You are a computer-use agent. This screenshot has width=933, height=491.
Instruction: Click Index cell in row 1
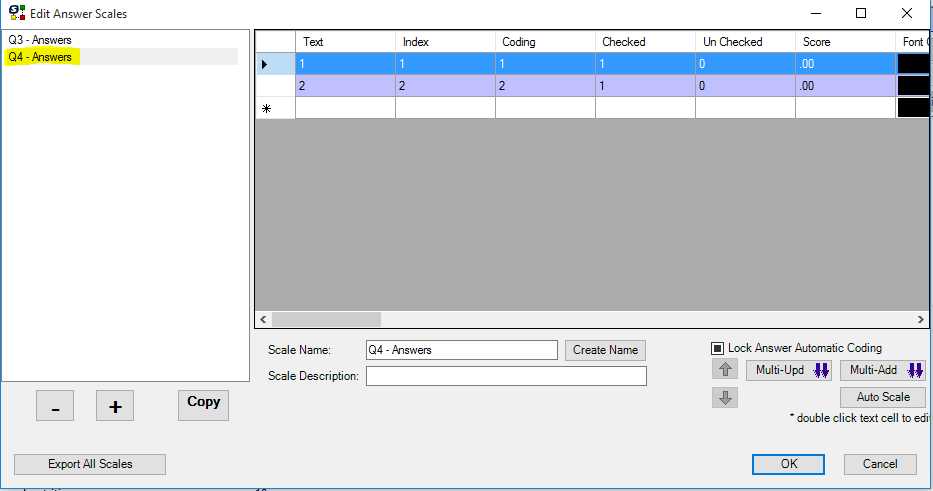pos(445,64)
